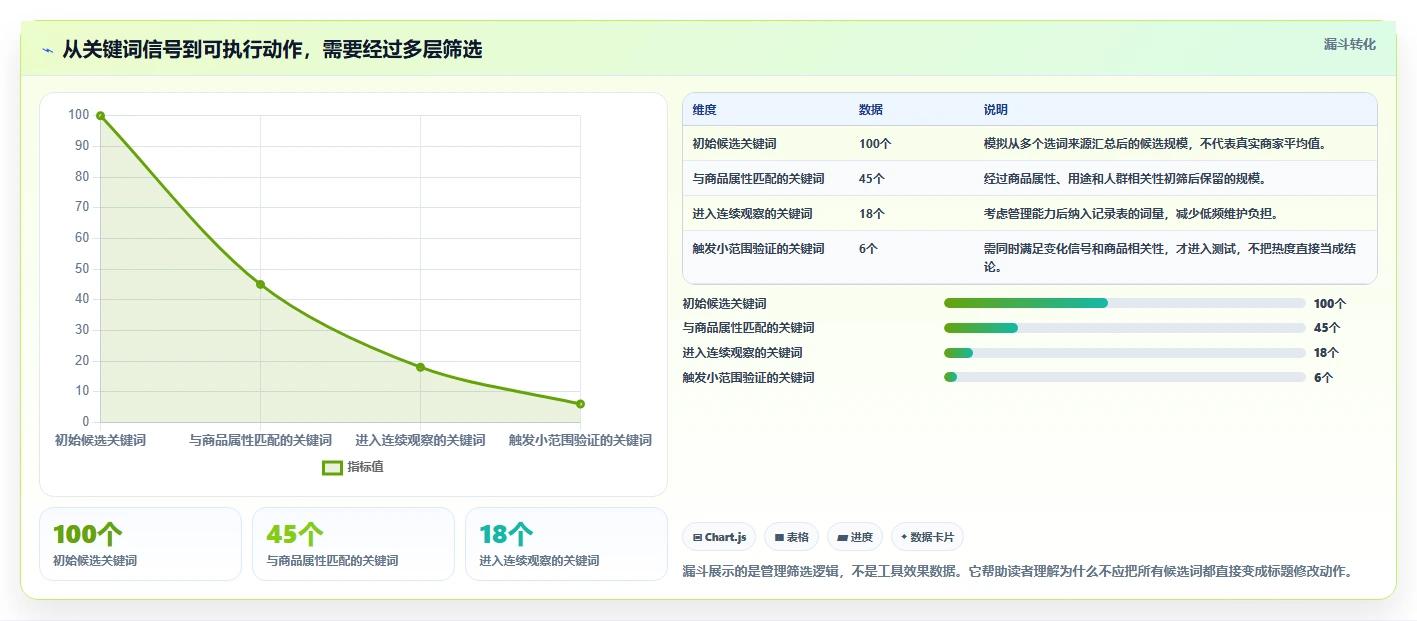Click the 数据 table column header
The width and height of the screenshot is (1417, 621).
coord(870,110)
